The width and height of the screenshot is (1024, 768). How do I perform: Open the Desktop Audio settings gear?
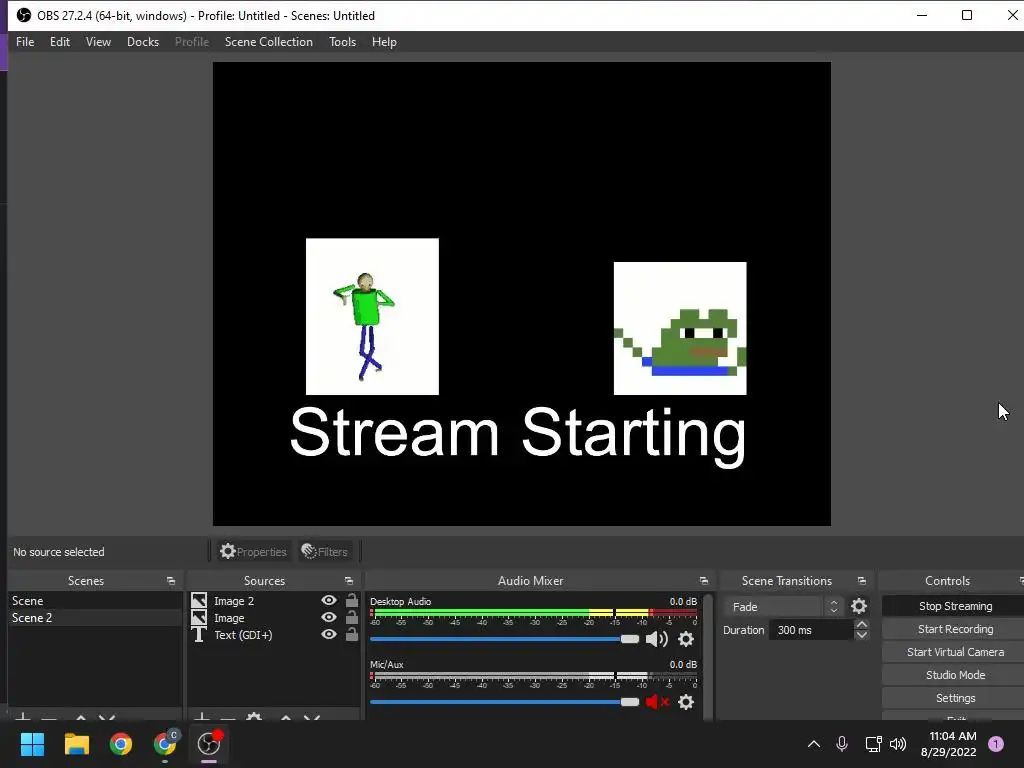(686, 639)
